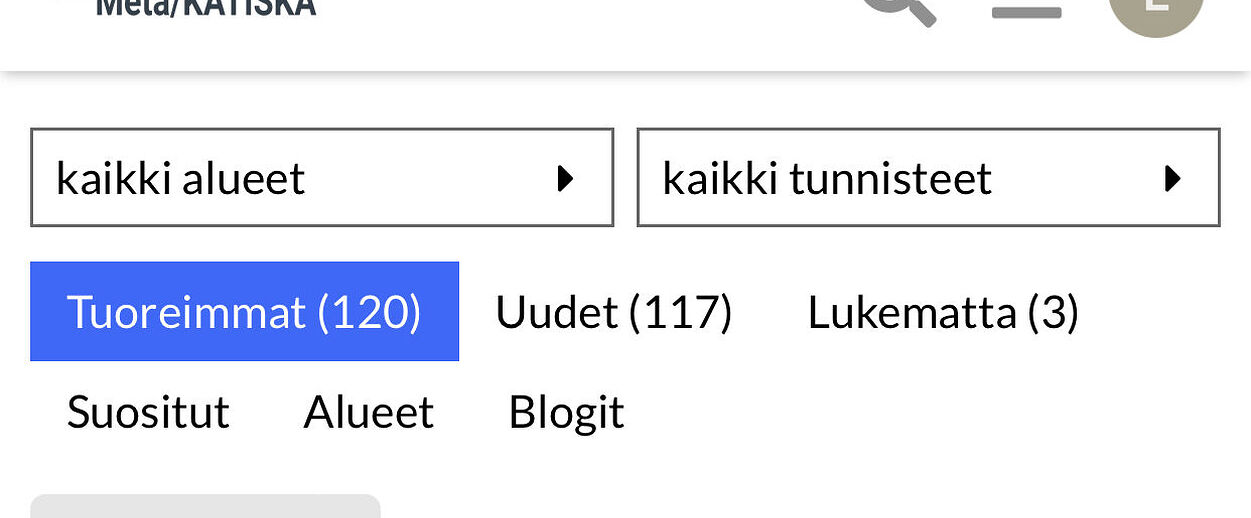Go to the Suositut tab
The height and width of the screenshot is (518, 1251).
pos(148,412)
